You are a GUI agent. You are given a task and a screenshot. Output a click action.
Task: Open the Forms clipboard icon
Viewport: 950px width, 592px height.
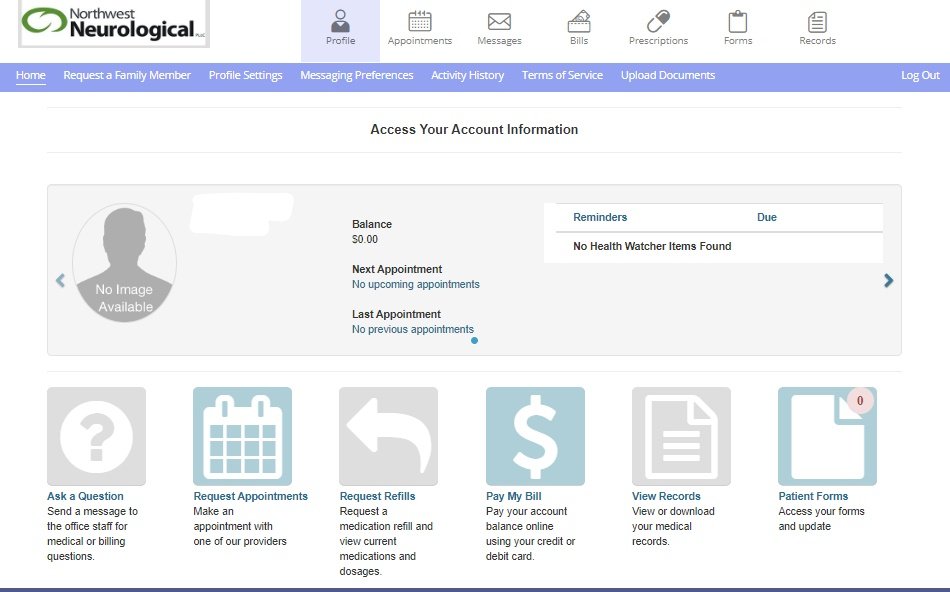pos(737,22)
